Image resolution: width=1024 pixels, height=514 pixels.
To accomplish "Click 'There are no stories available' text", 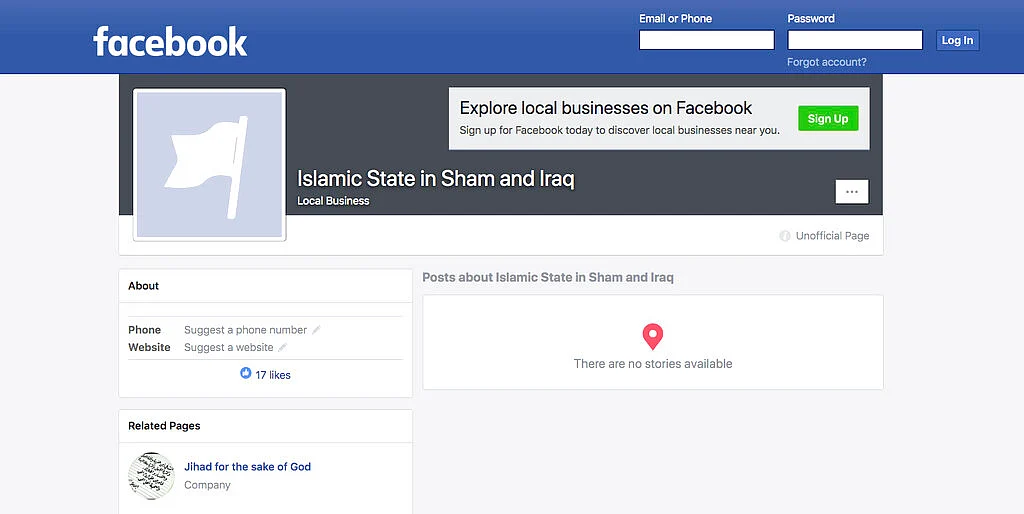I will point(653,364).
